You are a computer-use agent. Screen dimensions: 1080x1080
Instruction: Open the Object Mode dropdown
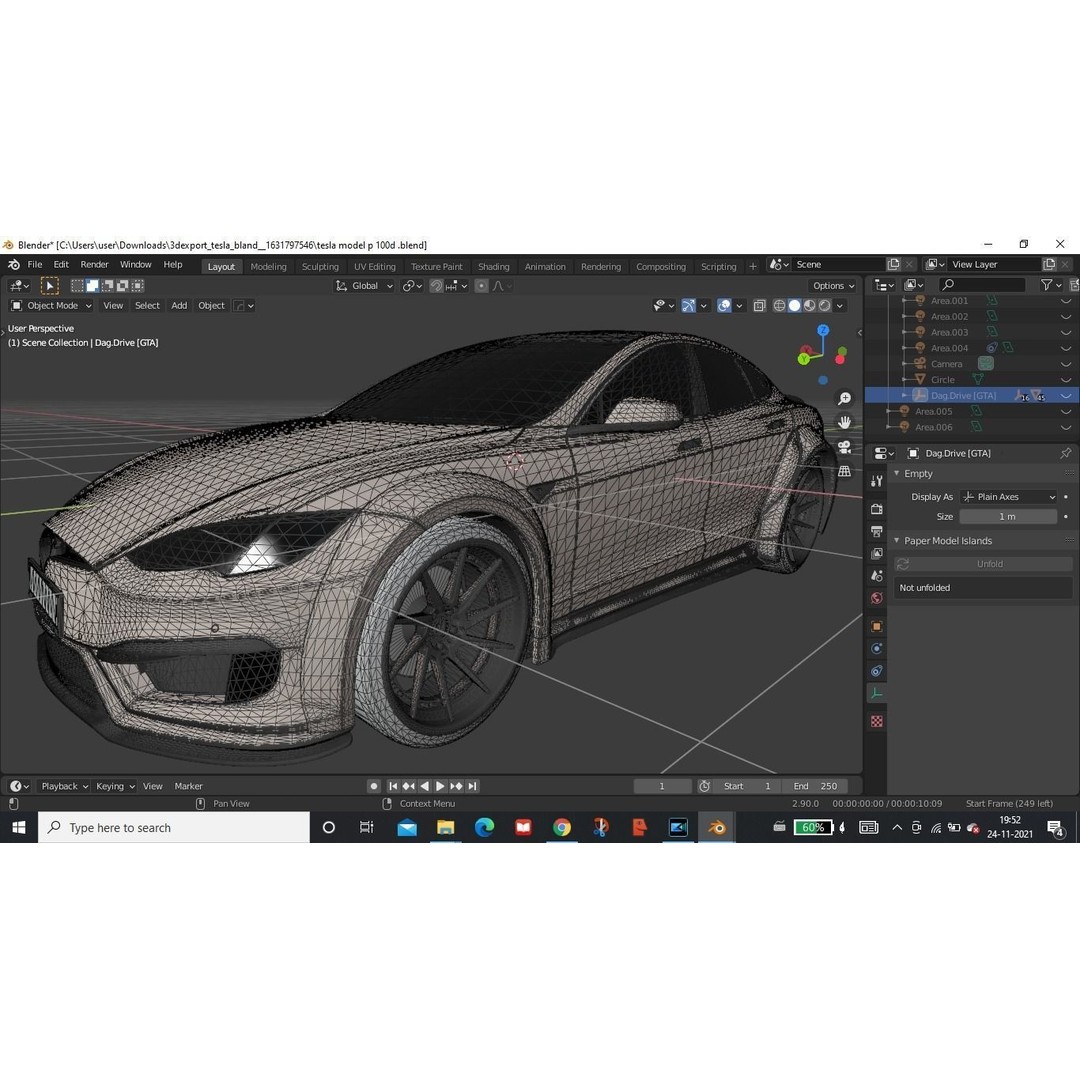pos(52,306)
